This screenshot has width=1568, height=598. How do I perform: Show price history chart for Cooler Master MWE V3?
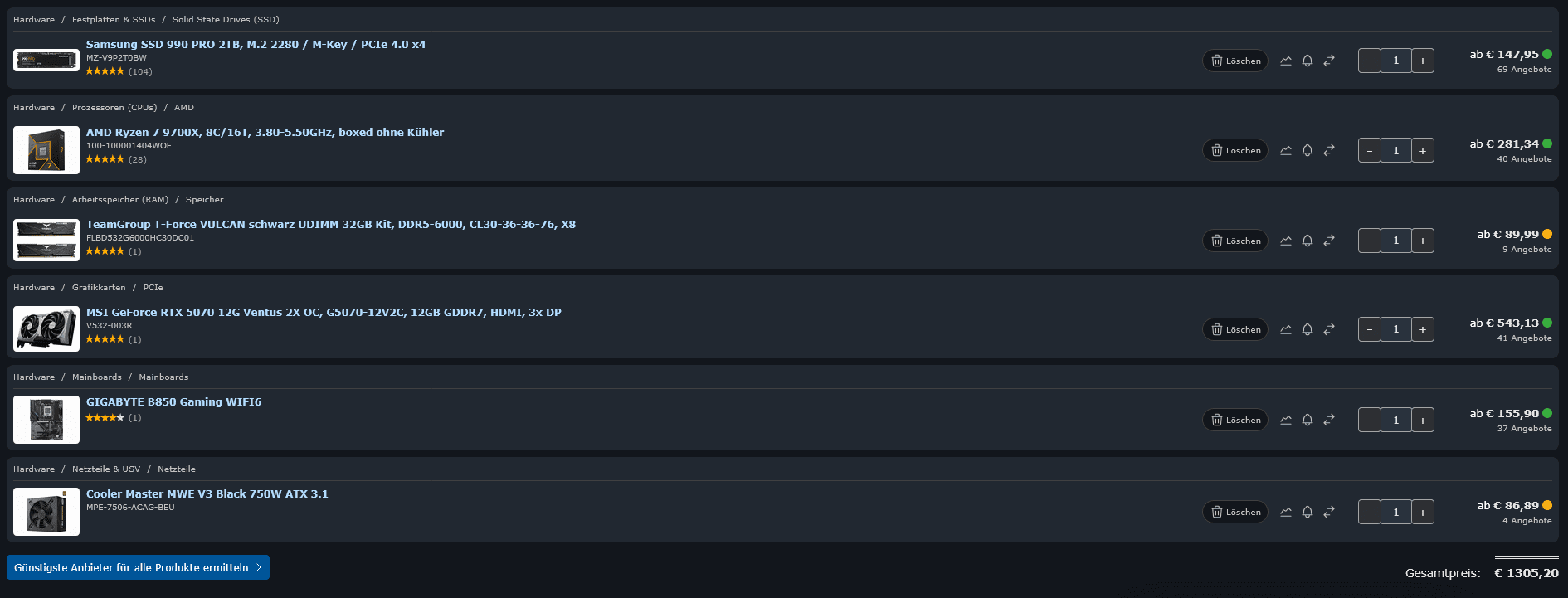pyautogui.click(x=1286, y=512)
